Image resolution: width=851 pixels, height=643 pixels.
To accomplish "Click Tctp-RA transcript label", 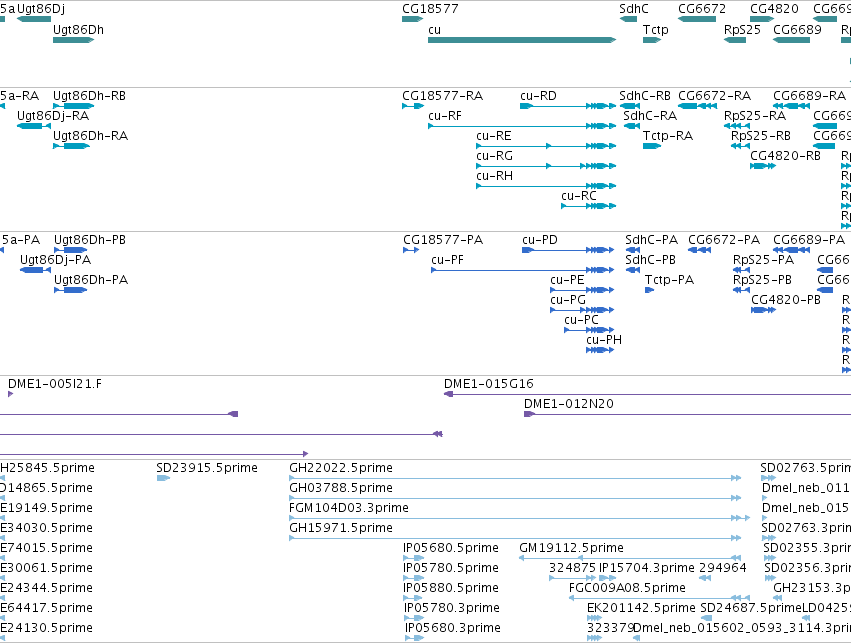I will [x=668, y=136].
